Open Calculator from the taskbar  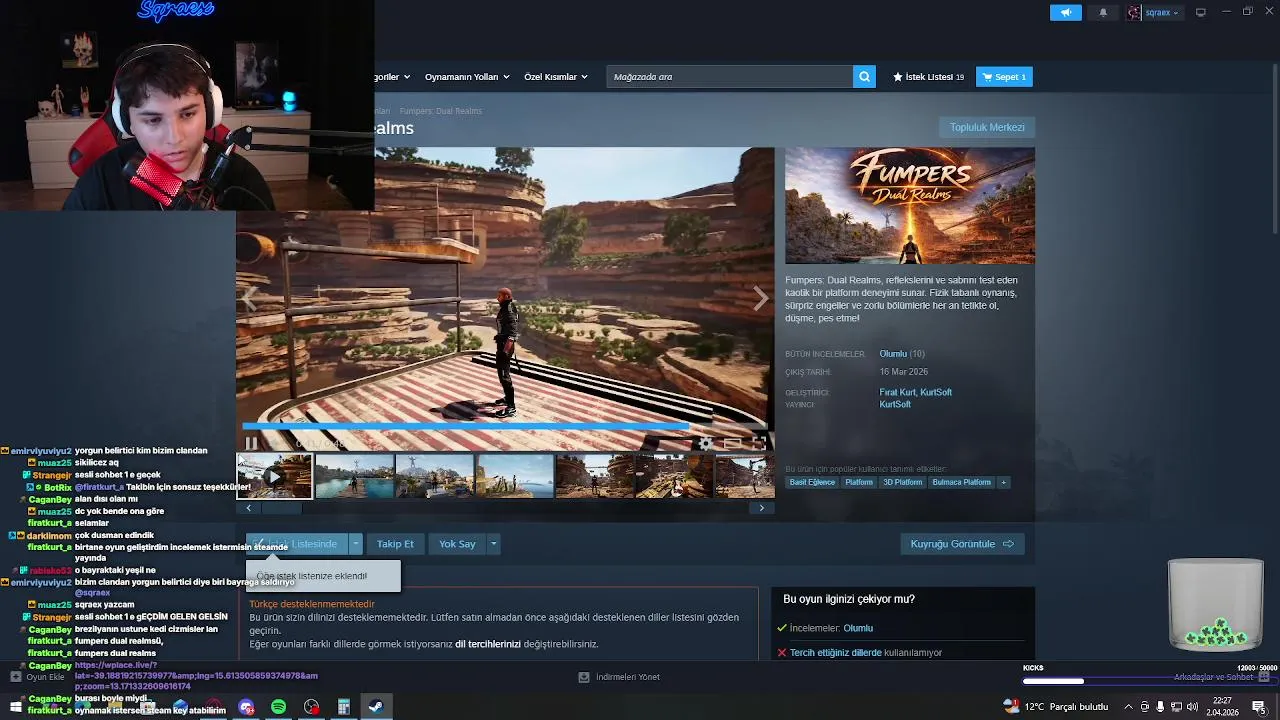pyautogui.click(x=343, y=707)
